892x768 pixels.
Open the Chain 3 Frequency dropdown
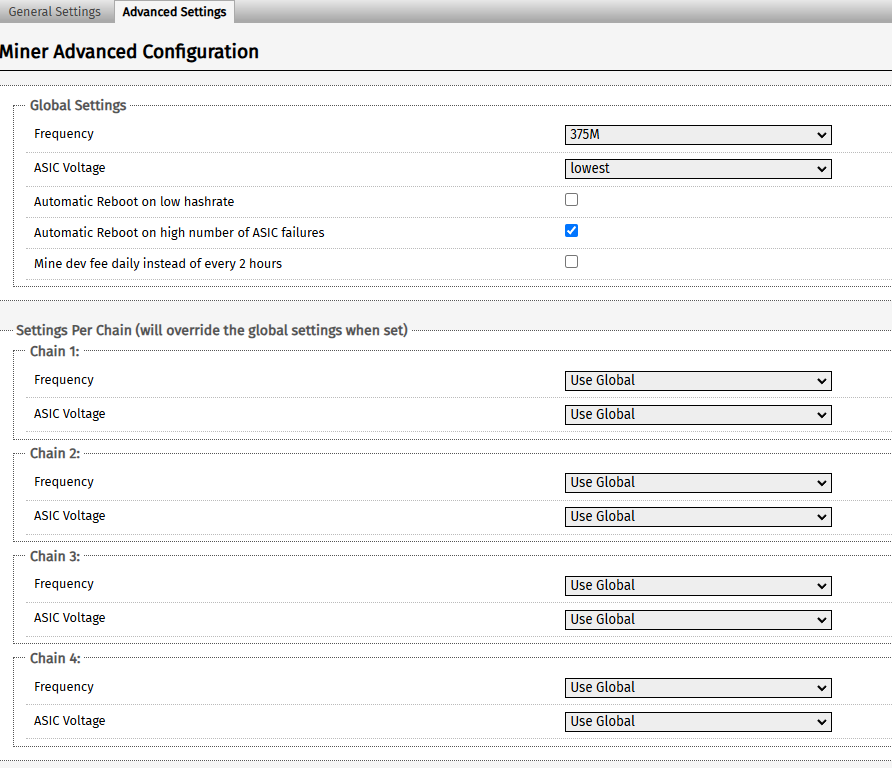pyautogui.click(x=698, y=585)
